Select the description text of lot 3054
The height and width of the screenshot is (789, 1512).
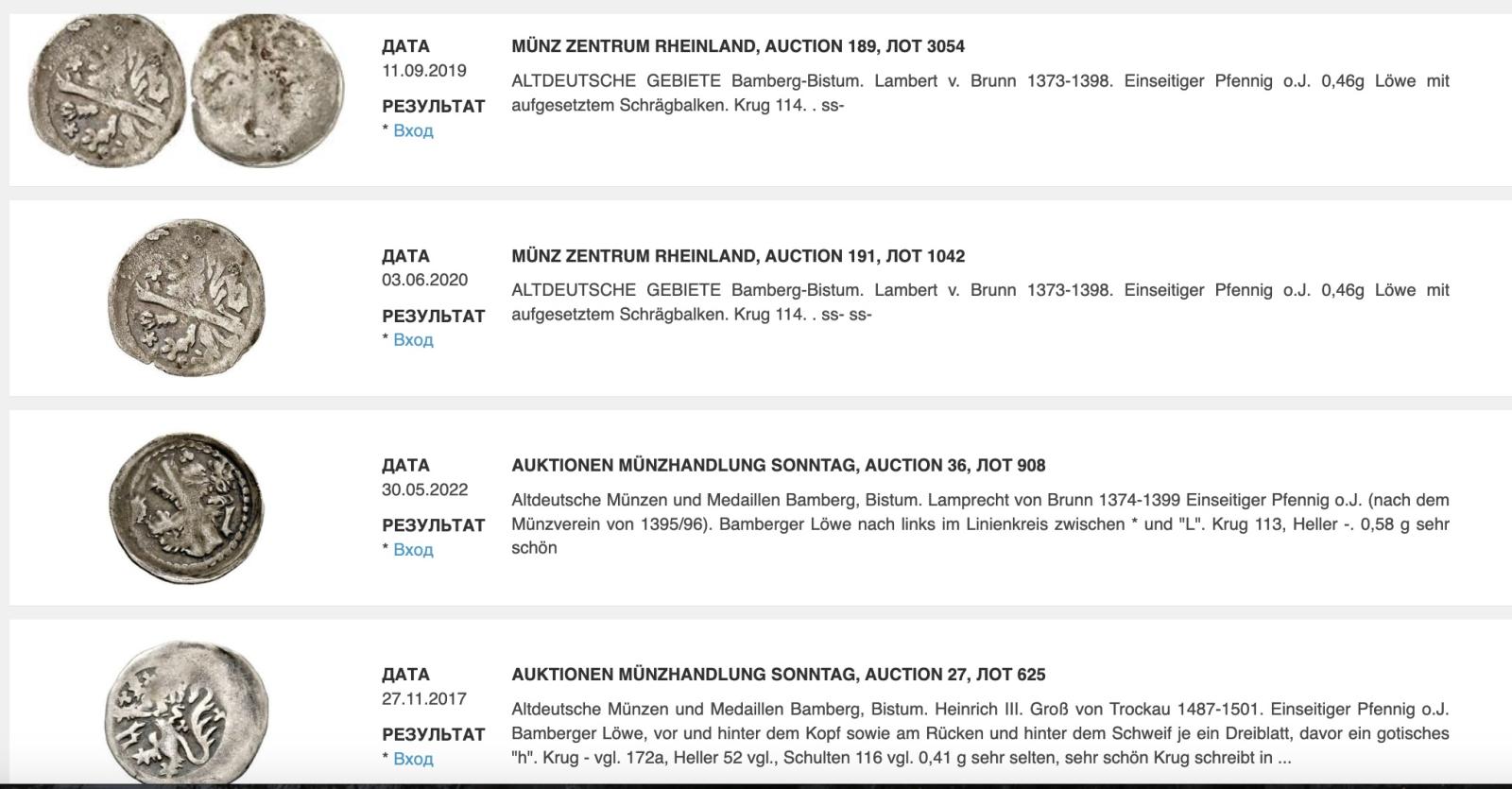(x=980, y=93)
